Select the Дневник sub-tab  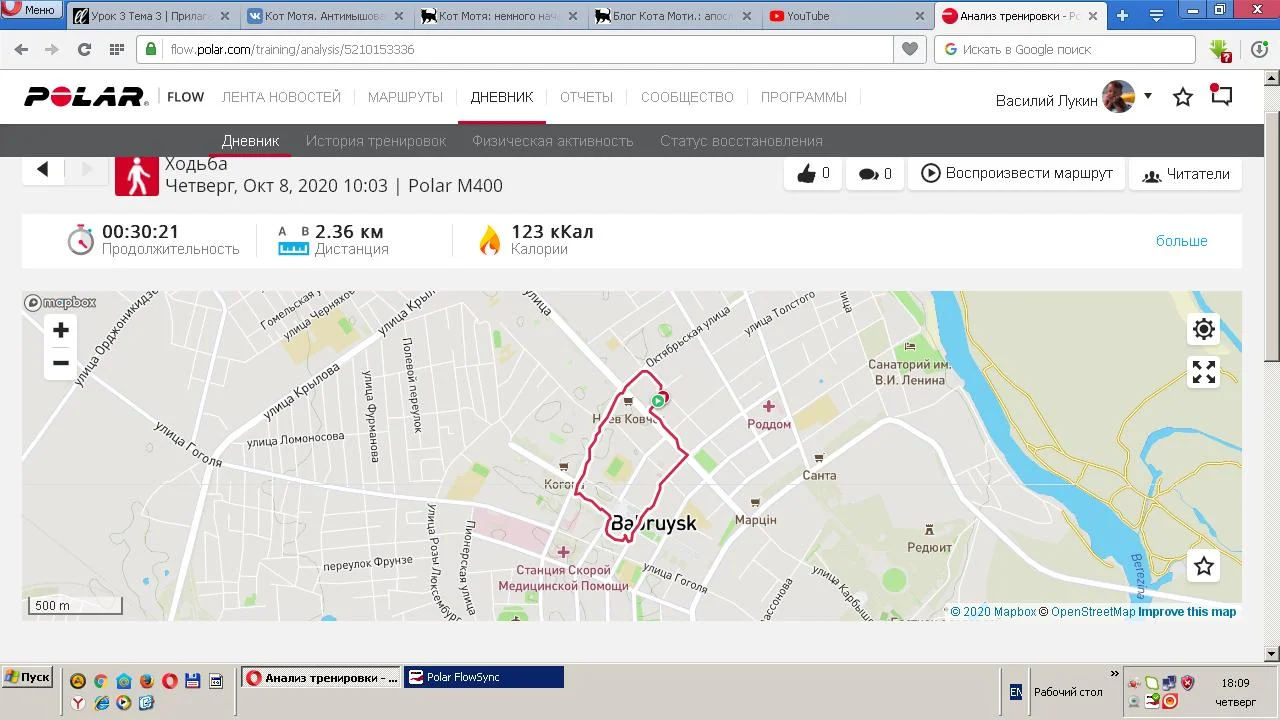pos(250,141)
